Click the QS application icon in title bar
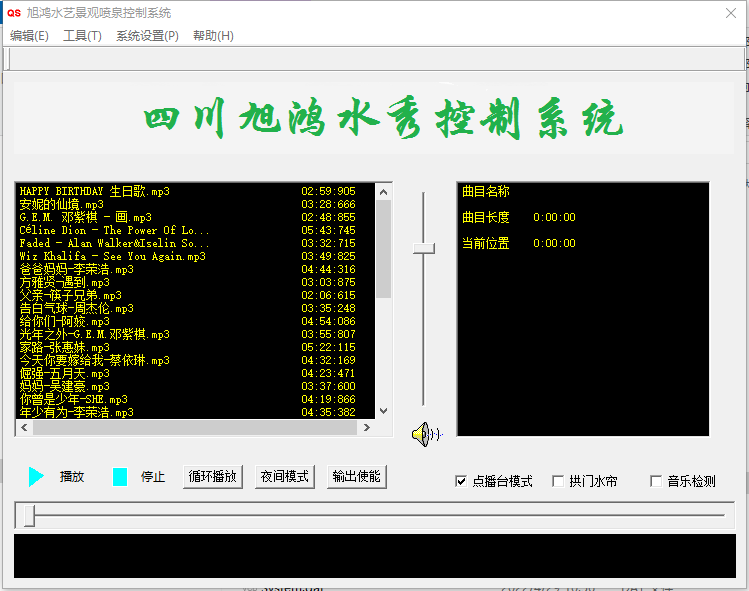This screenshot has width=749, height=591. [x=14, y=13]
